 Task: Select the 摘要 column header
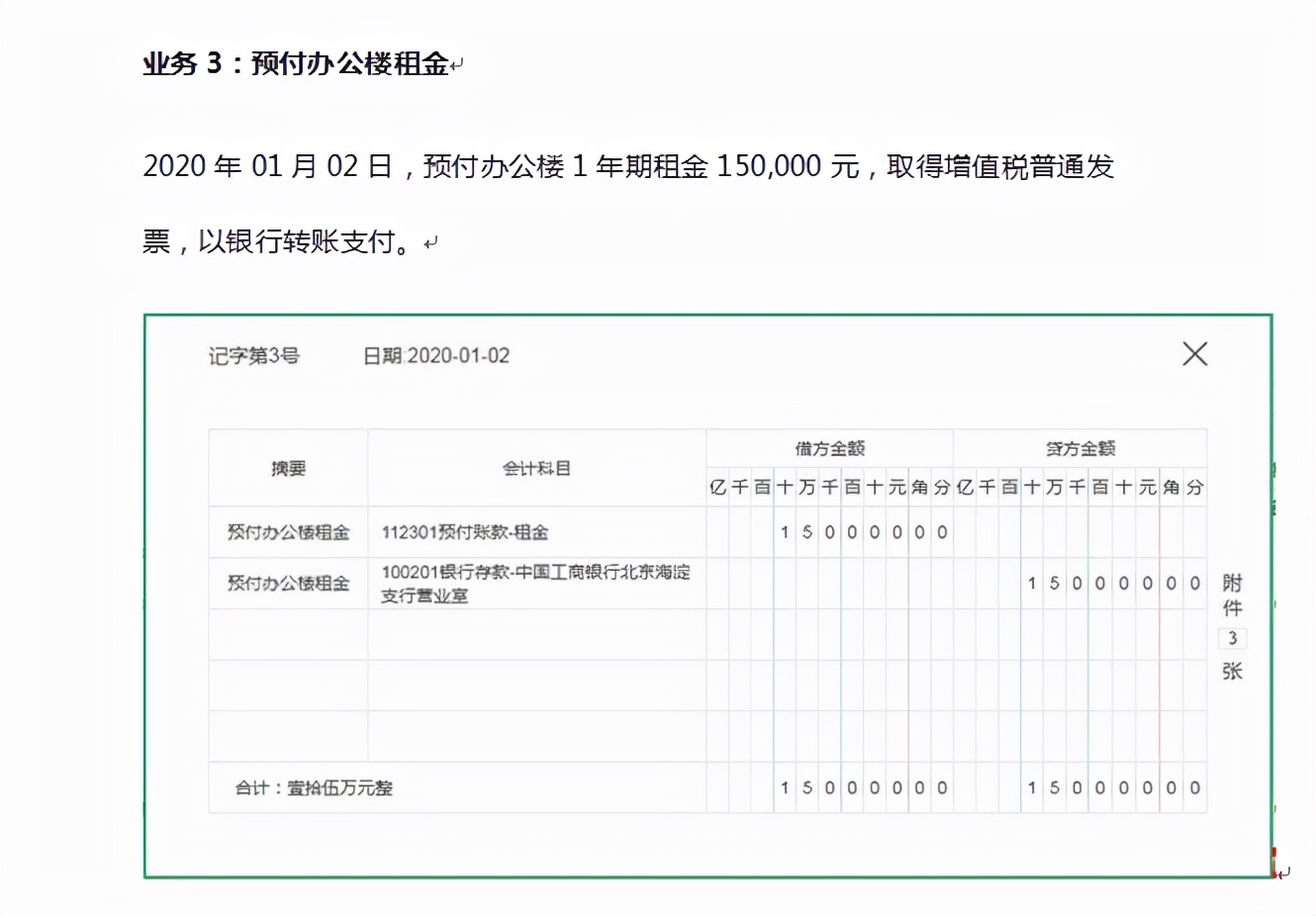pyautogui.click(x=287, y=467)
